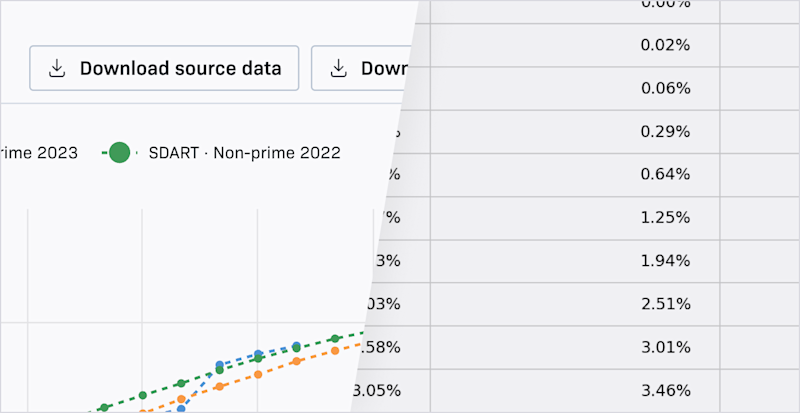The height and width of the screenshot is (413, 800).
Task: Click the rightmost green data point on the chart
Action: (x=335, y=338)
